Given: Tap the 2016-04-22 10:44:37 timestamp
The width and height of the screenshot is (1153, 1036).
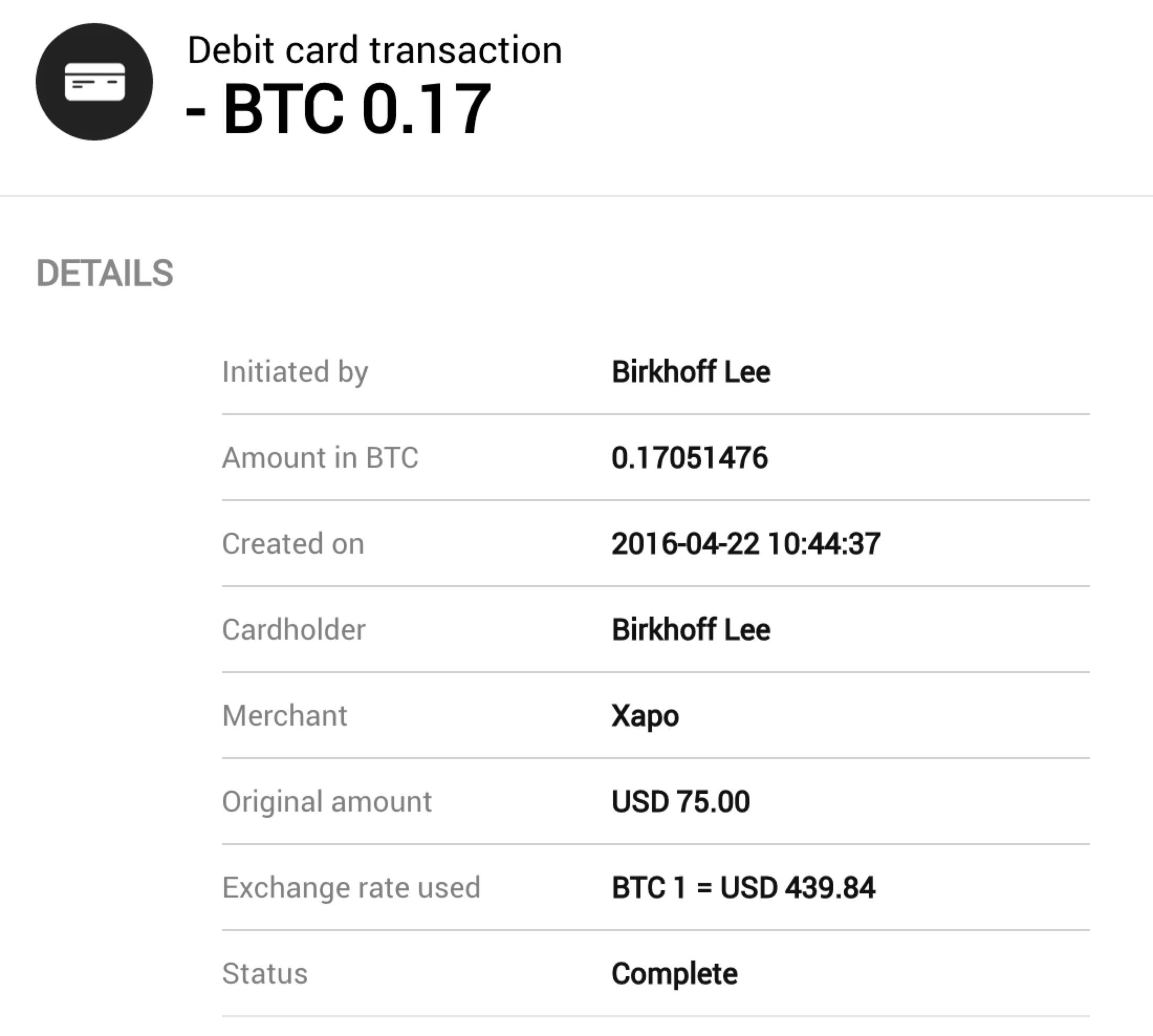Looking at the screenshot, I should pos(746,544).
